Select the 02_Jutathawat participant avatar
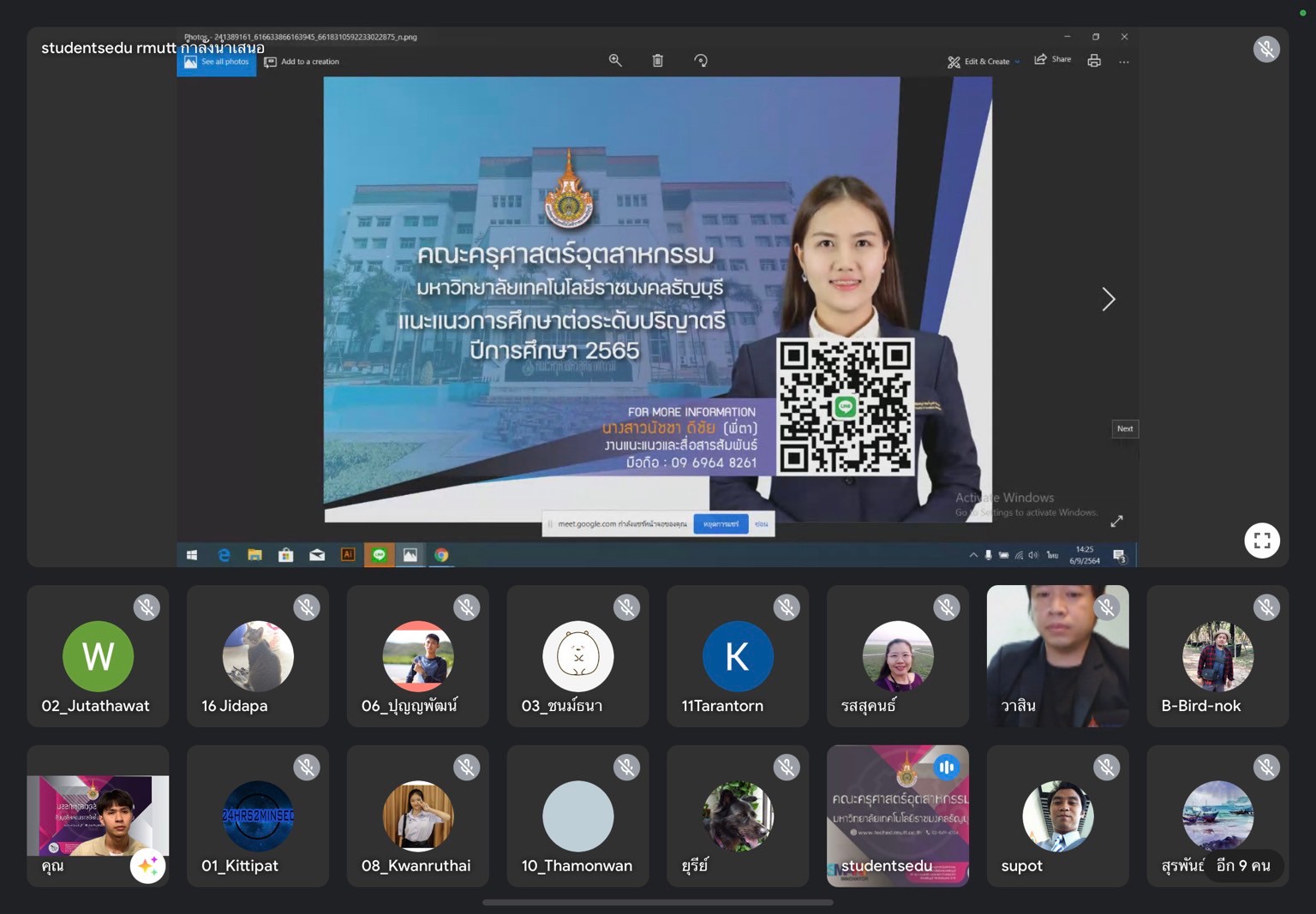 coord(98,656)
